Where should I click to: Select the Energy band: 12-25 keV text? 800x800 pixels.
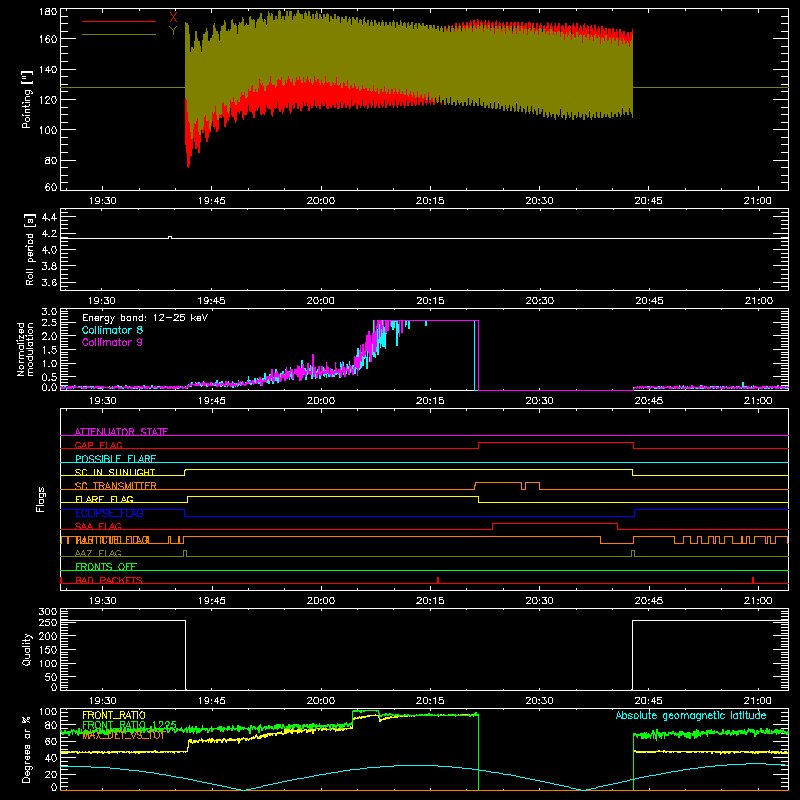[145, 318]
